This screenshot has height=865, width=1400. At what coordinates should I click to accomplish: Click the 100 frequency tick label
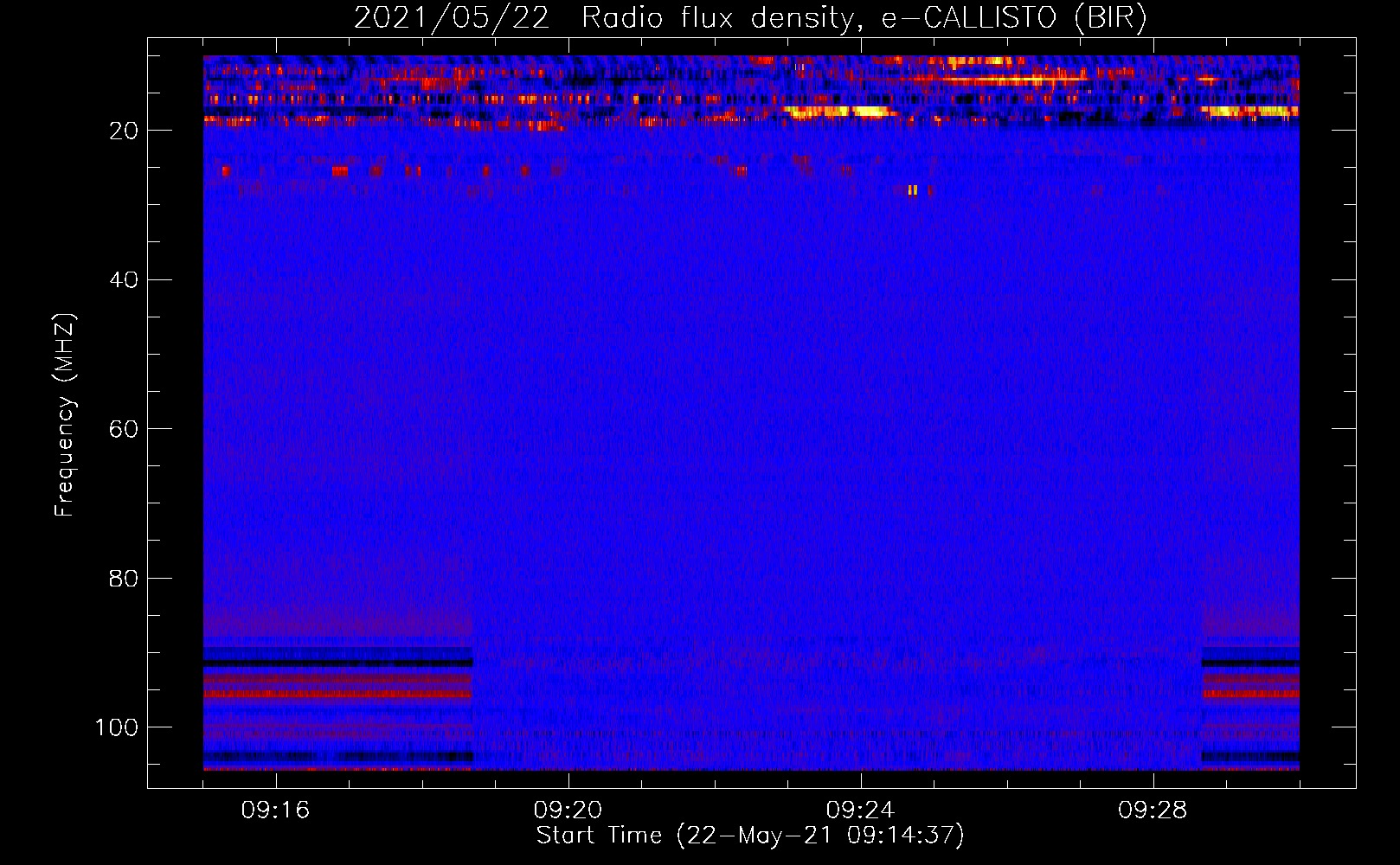click(117, 727)
